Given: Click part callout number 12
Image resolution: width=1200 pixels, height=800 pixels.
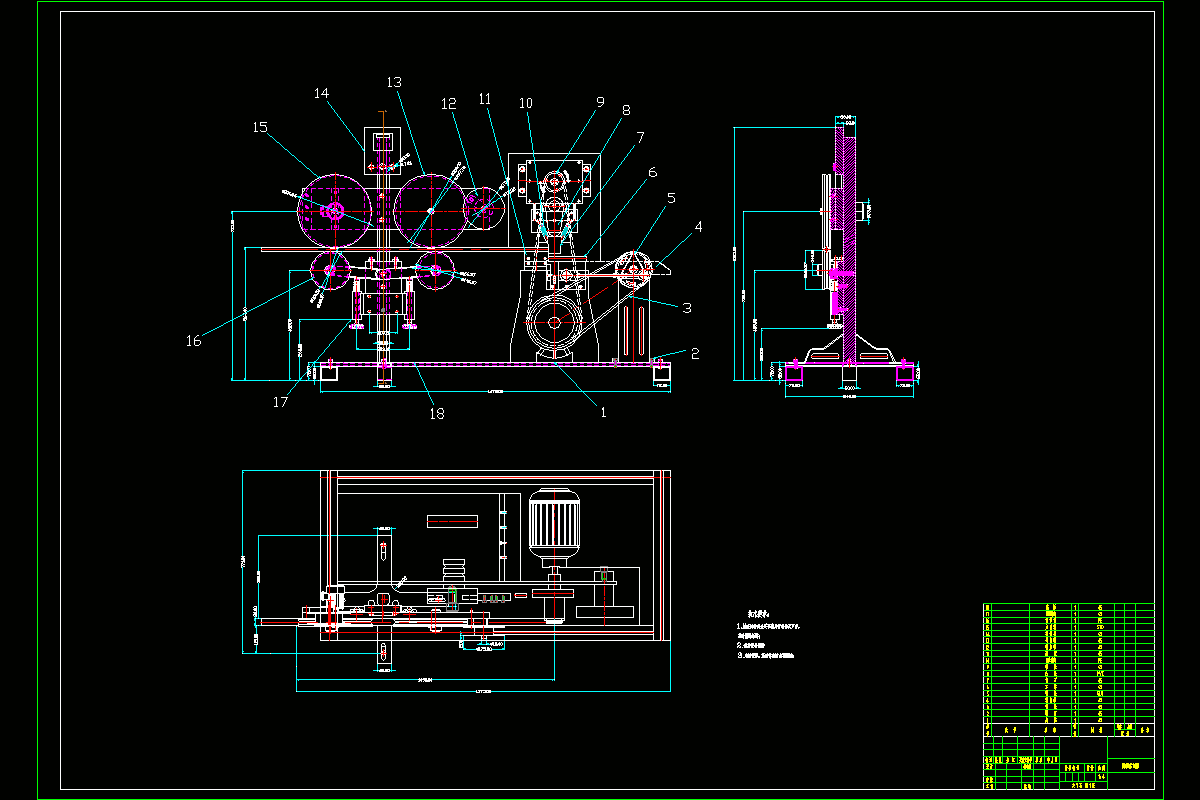Looking at the screenshot, I should tap(448, 103).
